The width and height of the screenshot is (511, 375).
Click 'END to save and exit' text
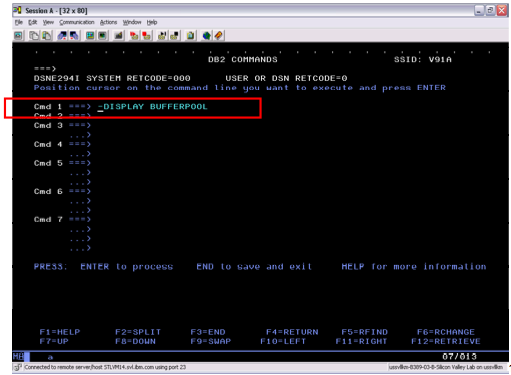[x=254, y=267]
